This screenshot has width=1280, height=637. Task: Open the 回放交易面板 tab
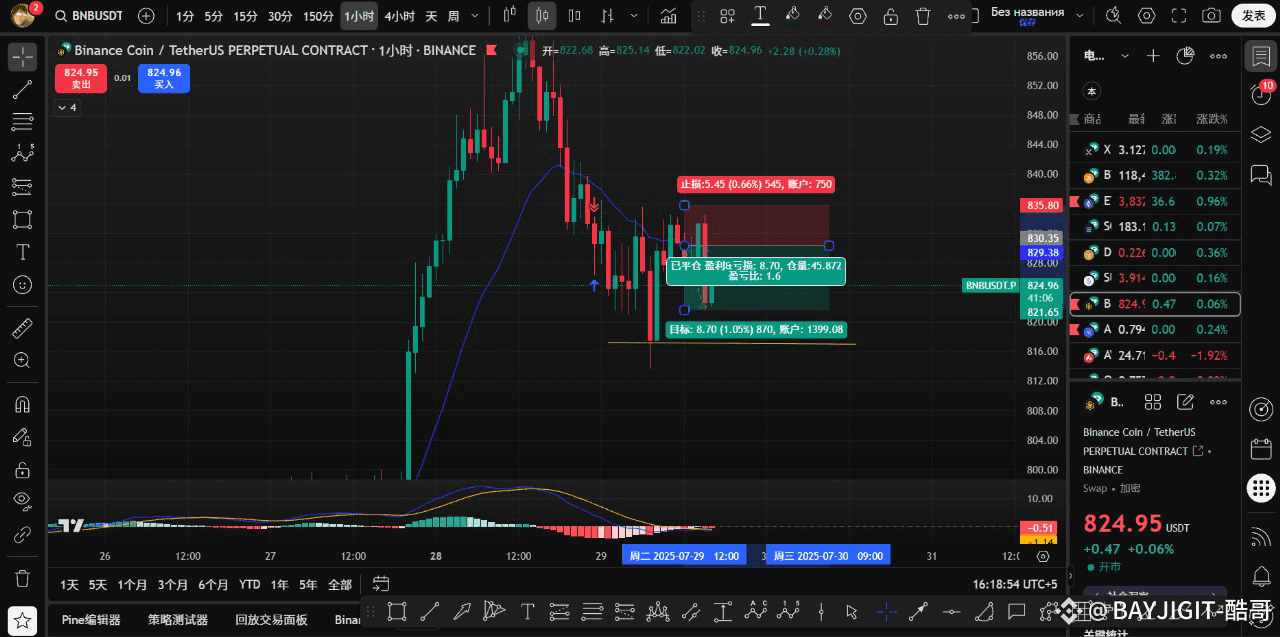pyautogui.click(x=271, y=620)
